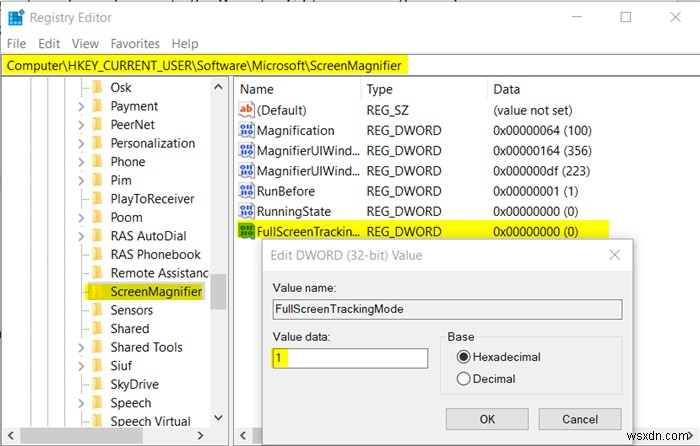Click the Pim folder icon
Image resolution: width=700 pixels, height=446 pixels.
pos(97,180)
